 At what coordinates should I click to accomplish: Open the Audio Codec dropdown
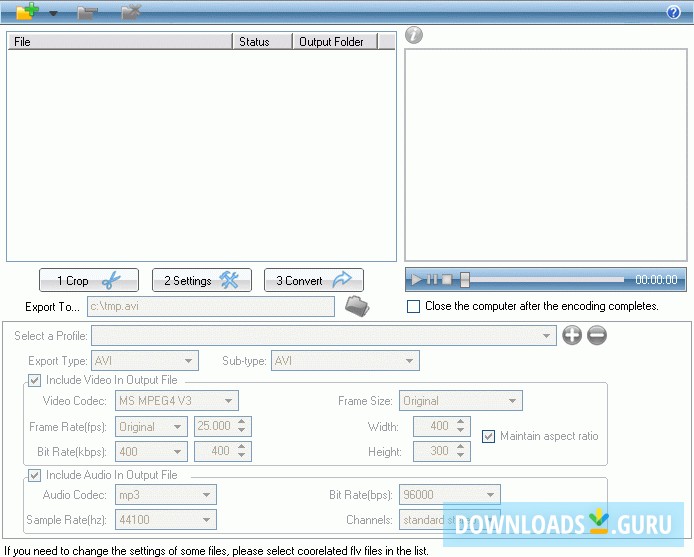(x=166, y=495)
